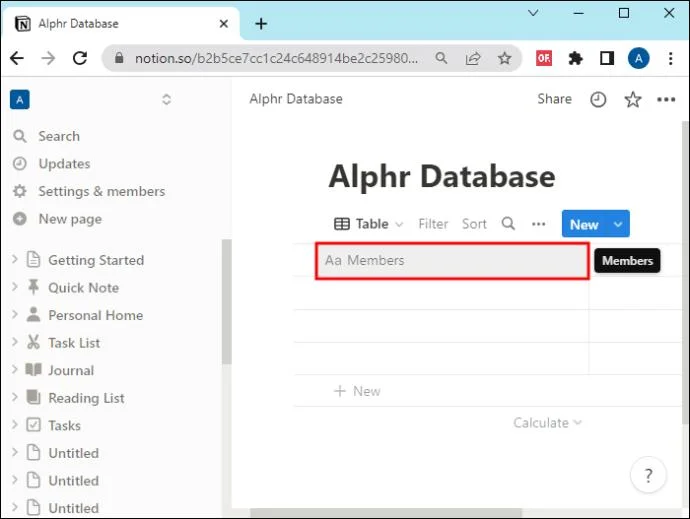Expand the Personal Home page toggle

click(15, 314)
